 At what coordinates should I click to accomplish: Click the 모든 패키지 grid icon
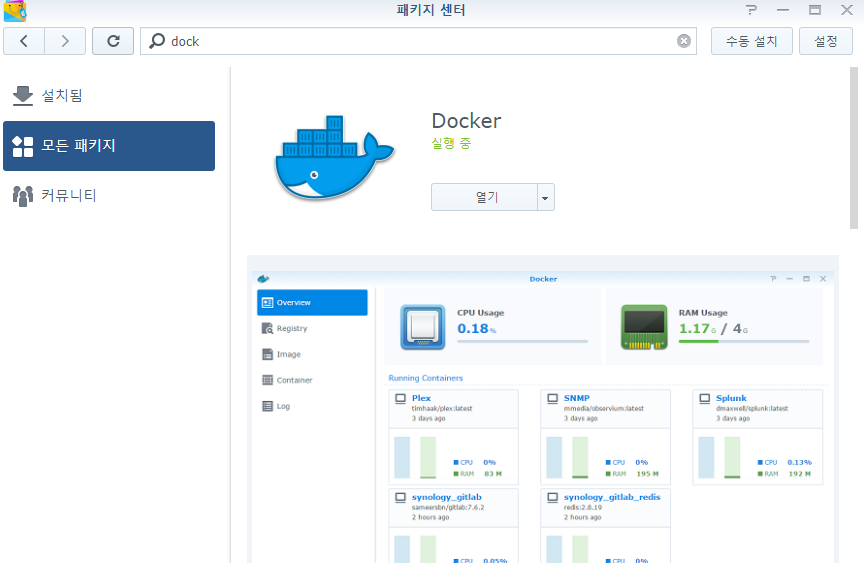point(23,146)
